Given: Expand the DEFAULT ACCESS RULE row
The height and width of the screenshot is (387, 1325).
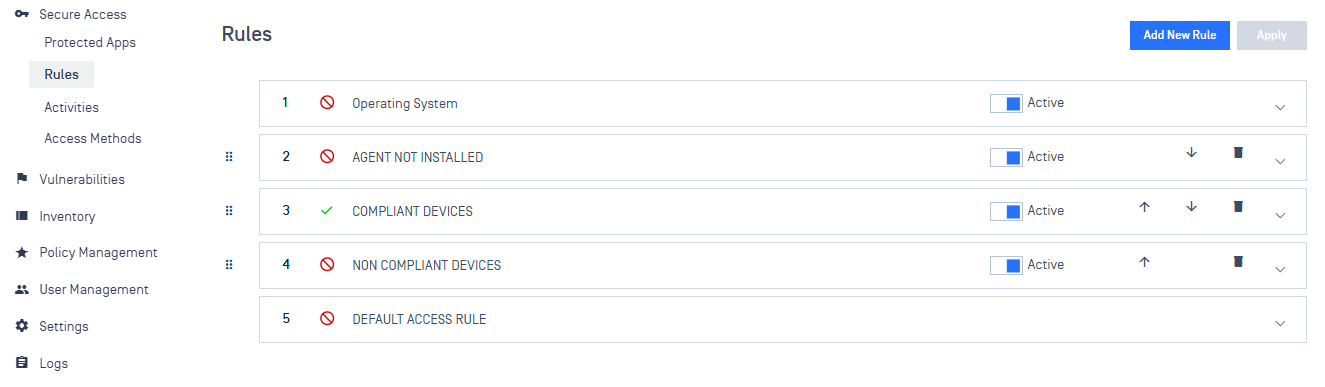Looking at the screenshot, I should coord(1280,324).
